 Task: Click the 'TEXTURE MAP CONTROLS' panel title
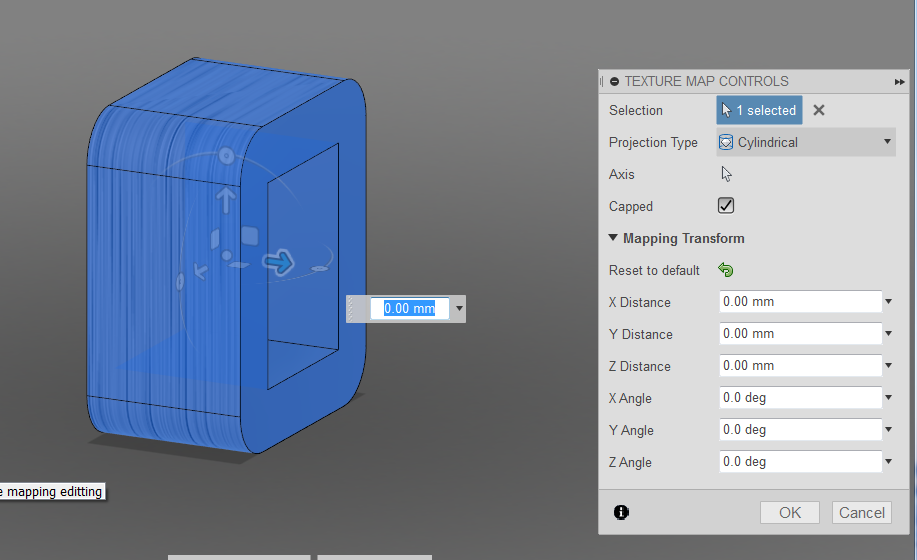[706, 81]
